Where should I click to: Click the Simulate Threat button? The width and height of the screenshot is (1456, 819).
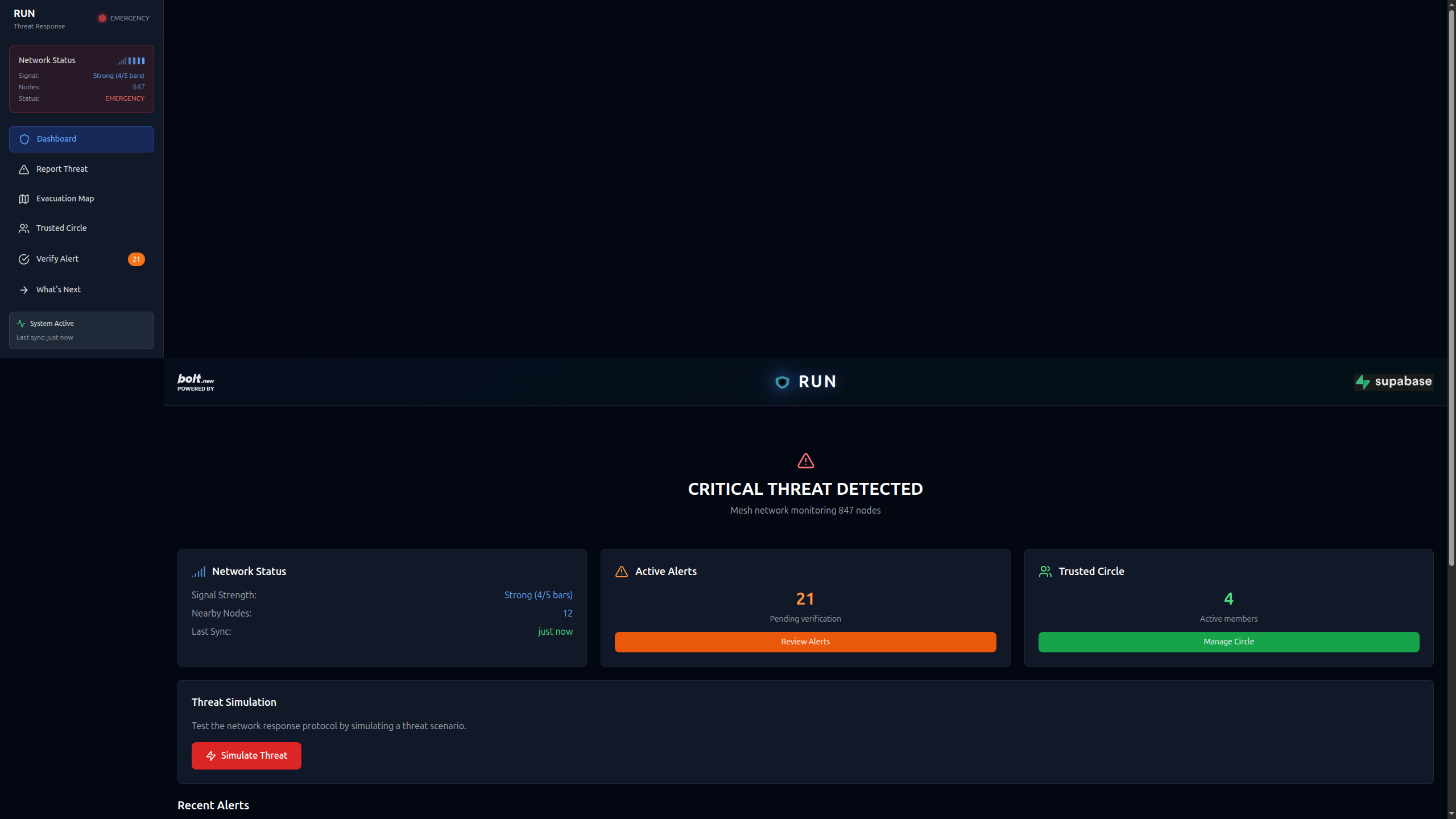246,756
